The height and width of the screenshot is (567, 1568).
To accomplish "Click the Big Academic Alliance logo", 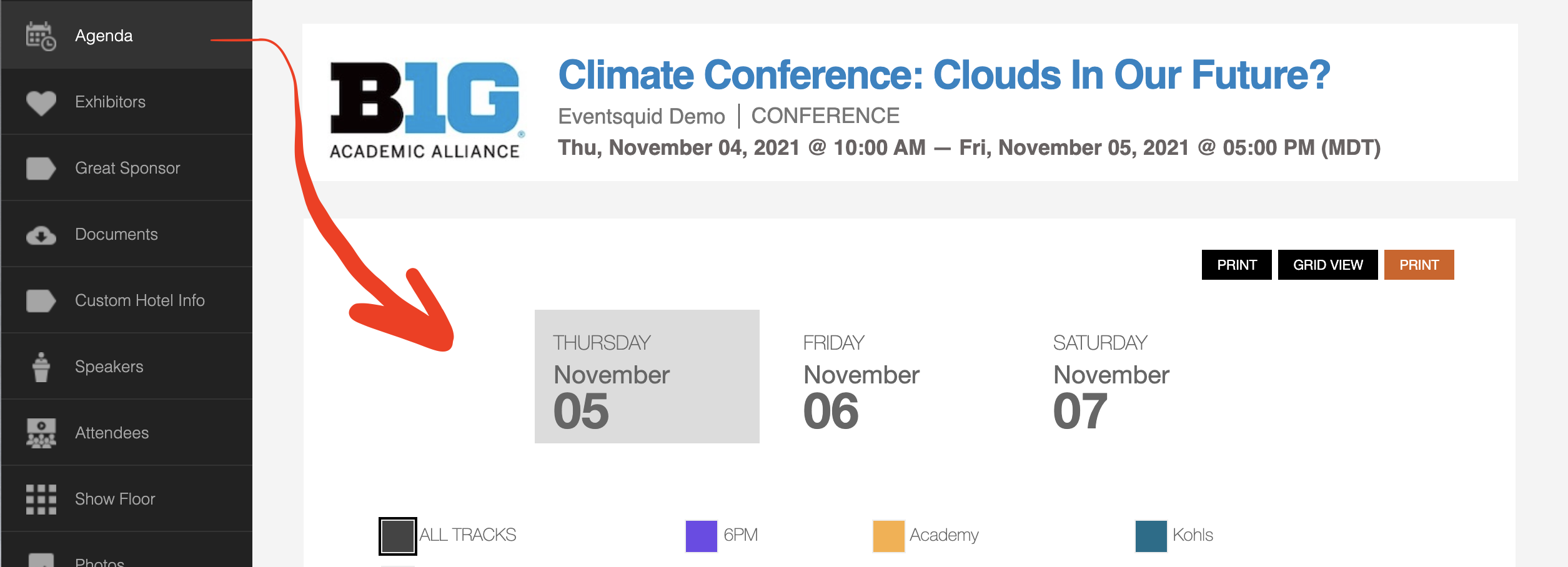I will click(x=425, y=109).
